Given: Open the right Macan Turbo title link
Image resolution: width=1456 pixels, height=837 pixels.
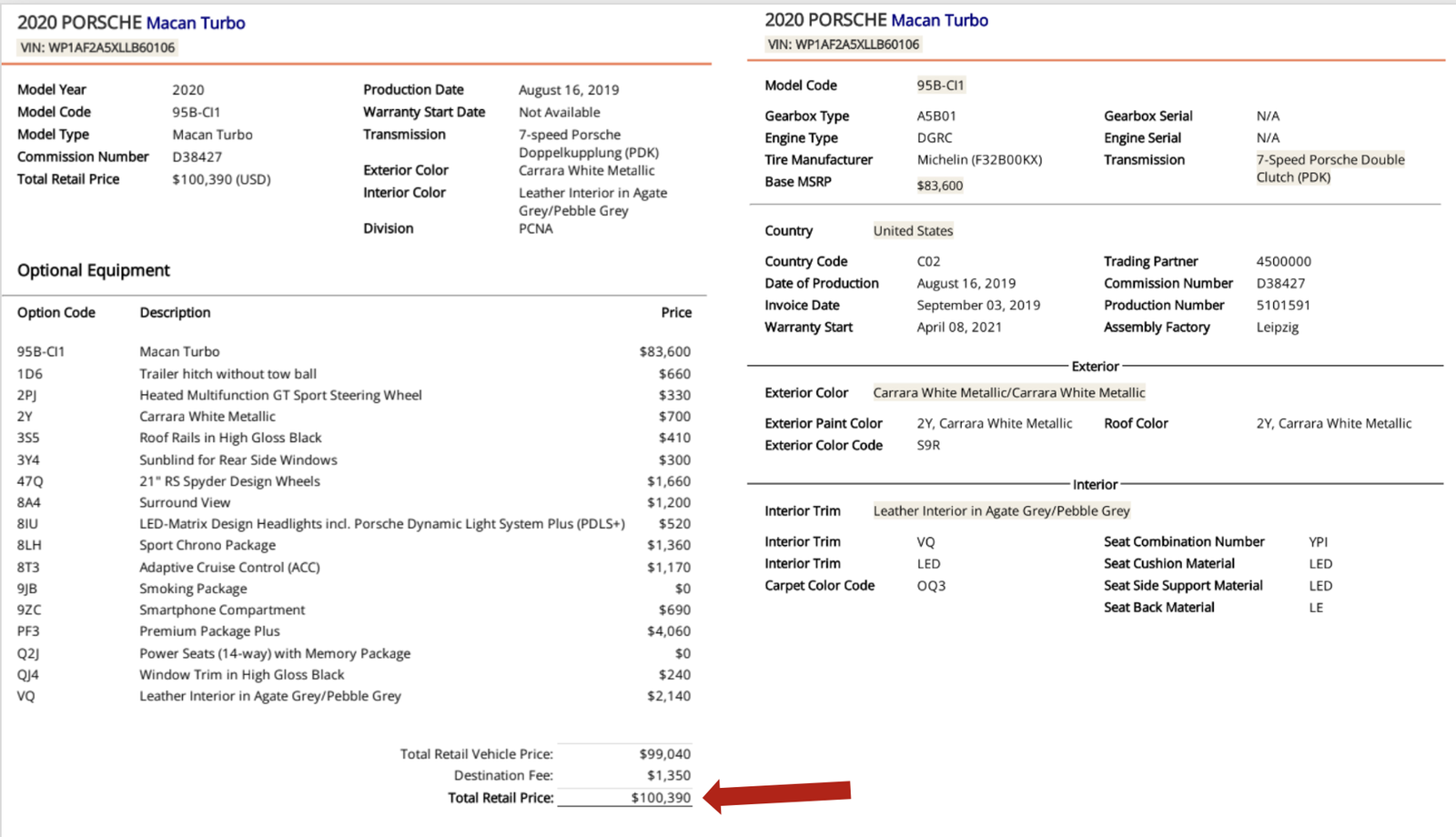Looking at the screenshot, I should point(940,20).
